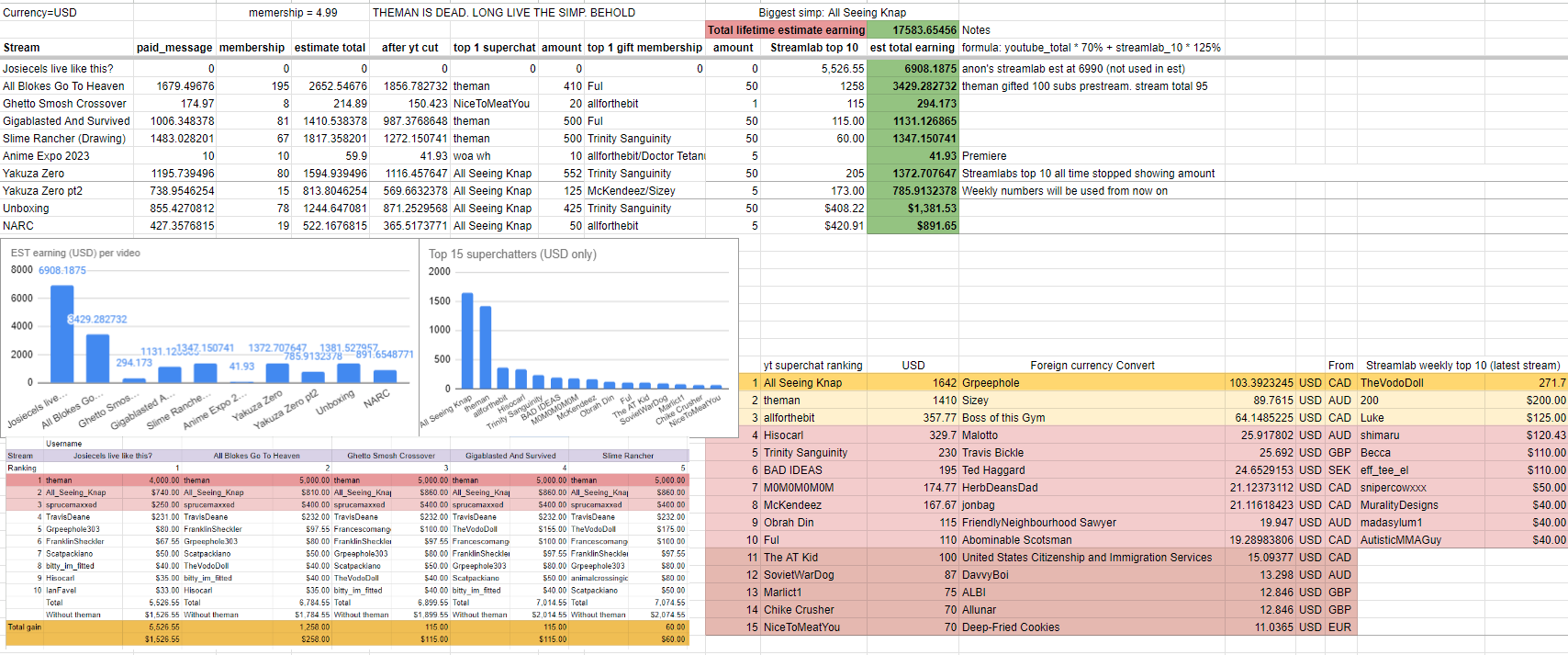
Task: Click the "Biggest simp: All Seeing Knap" cell
Action: [832, 13]
